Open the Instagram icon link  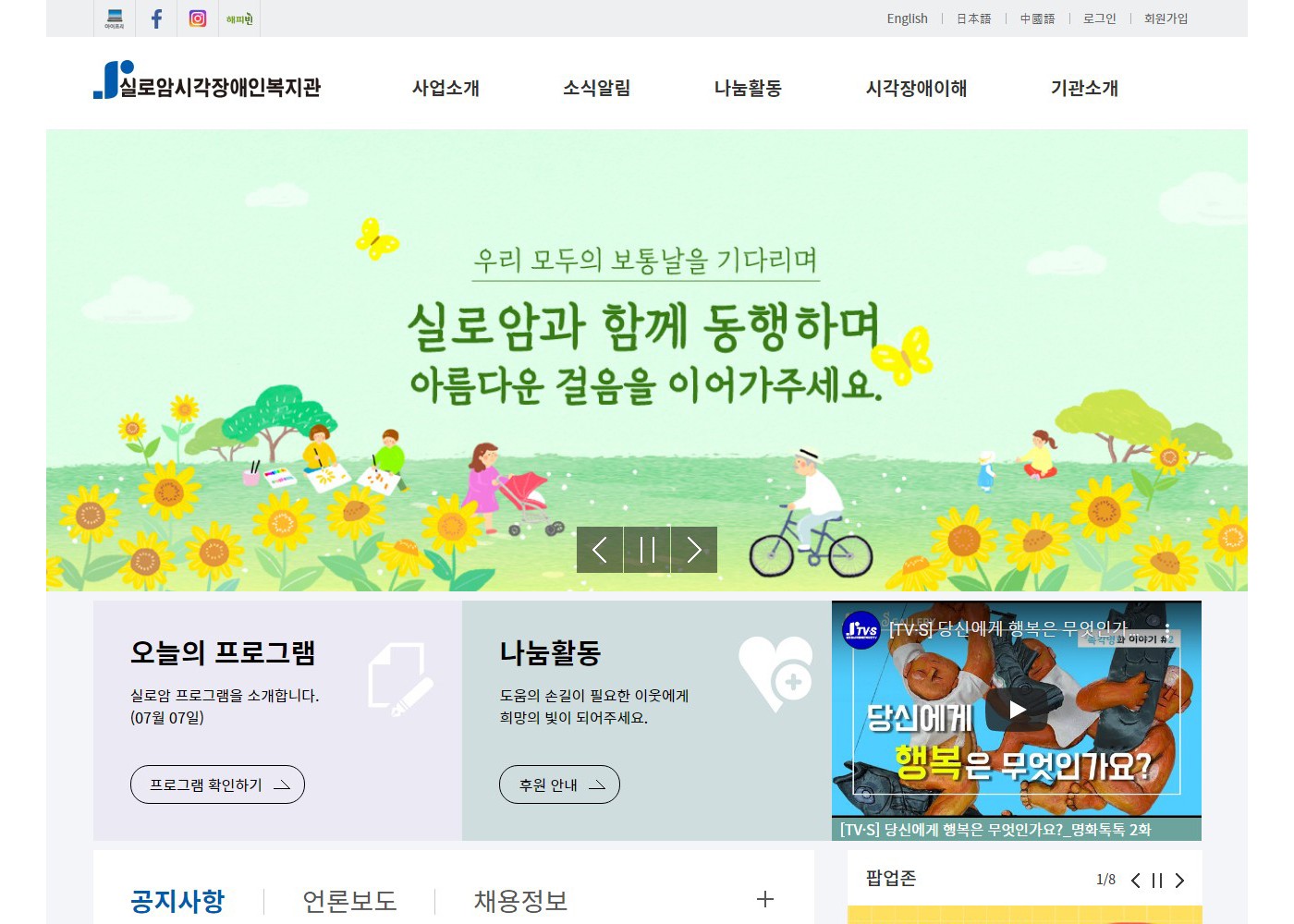(198, 18)
